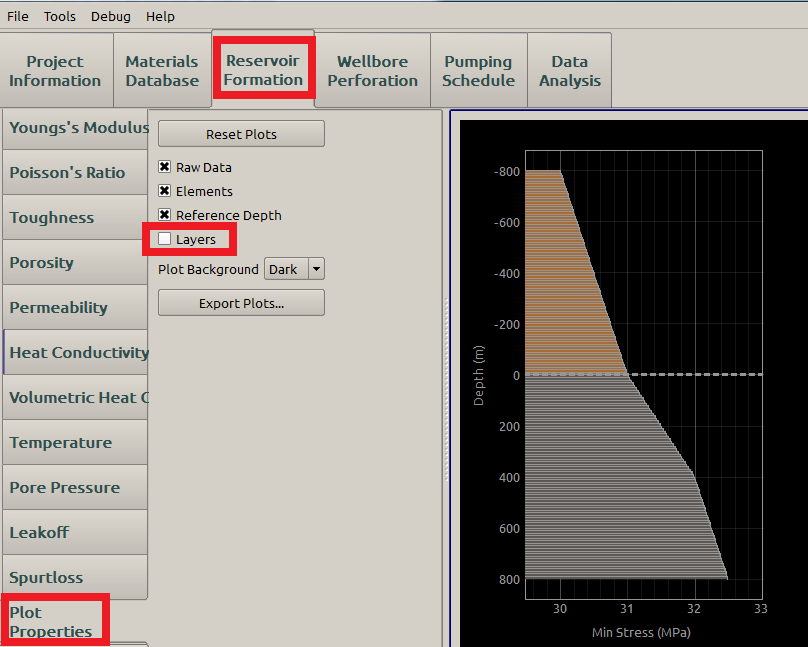Click the Reset Plots button

[241, 134]
